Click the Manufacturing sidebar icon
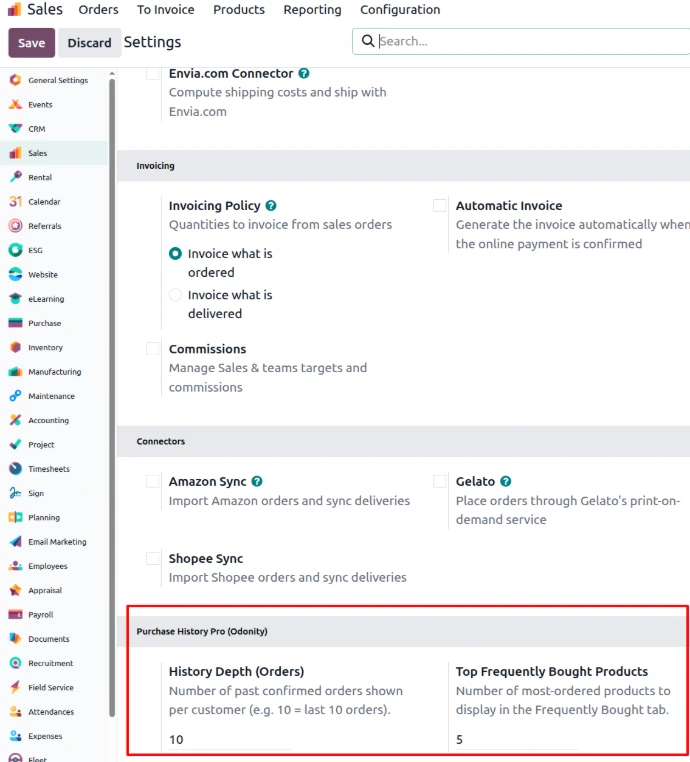This screenshot has height=762, width=690. pyautogui.click(x=15, y=372)
